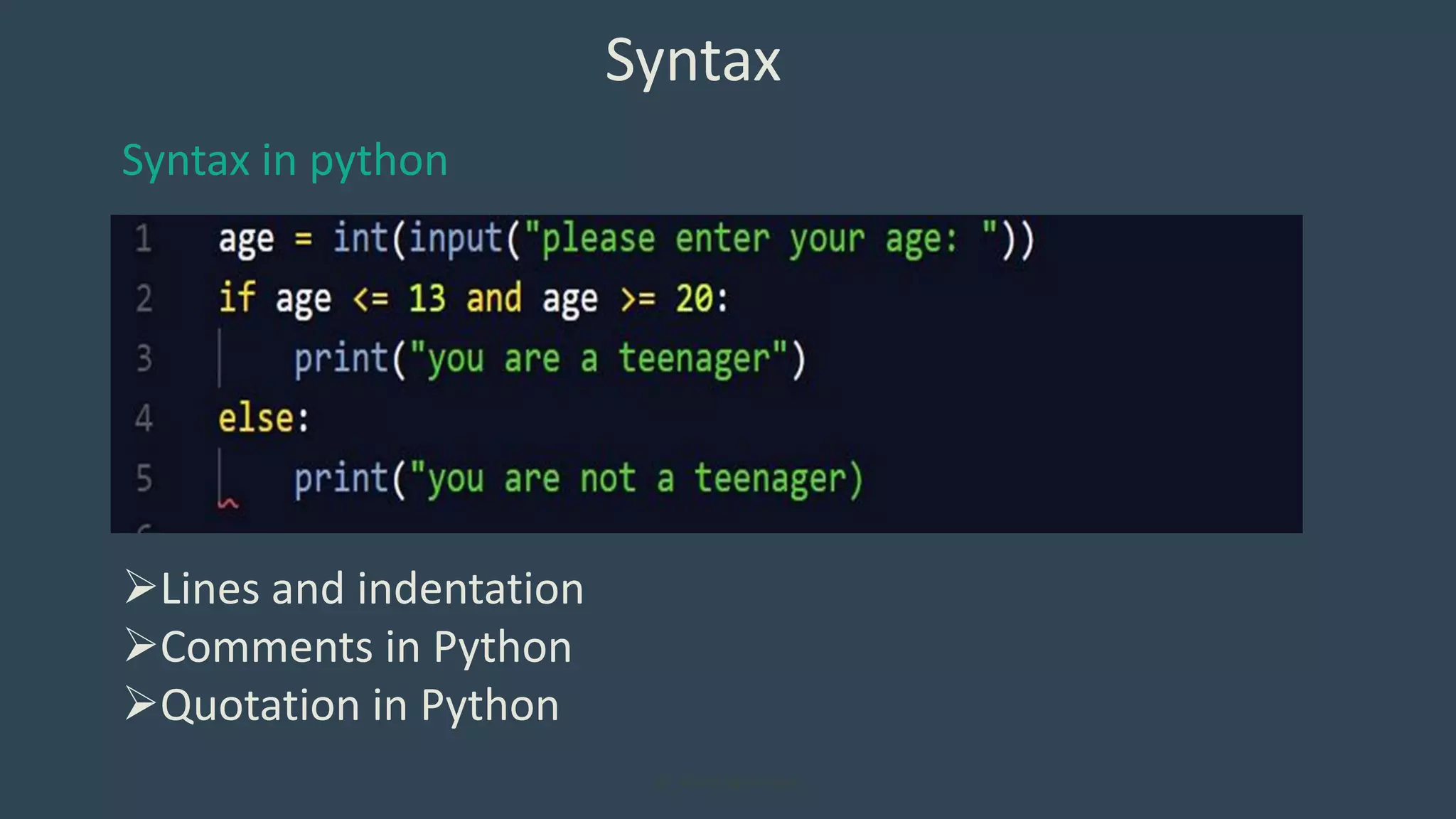Click code line number 5
1456x819 pixels.
pos(144,478)
